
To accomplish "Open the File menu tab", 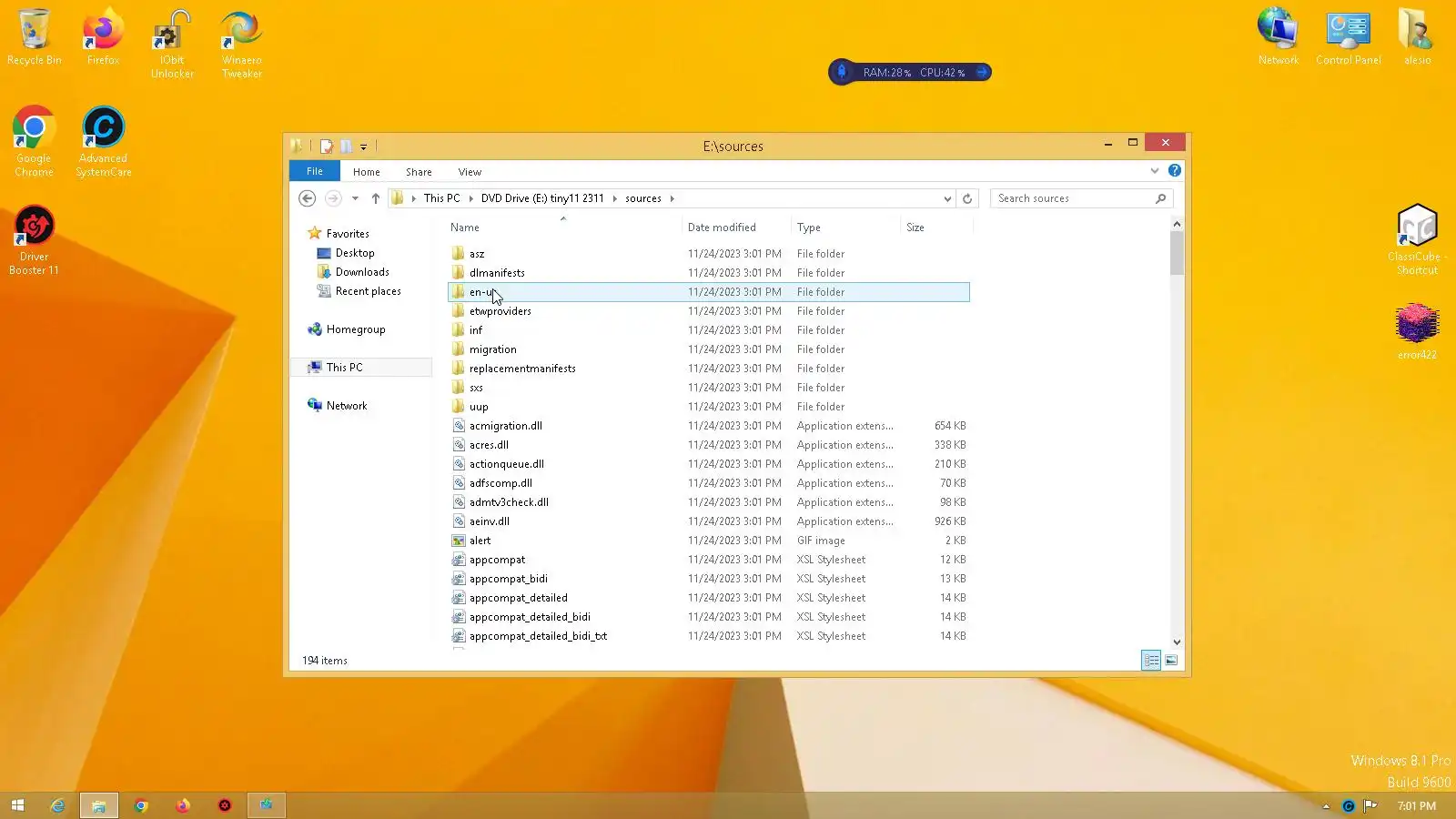I will 315,171.
